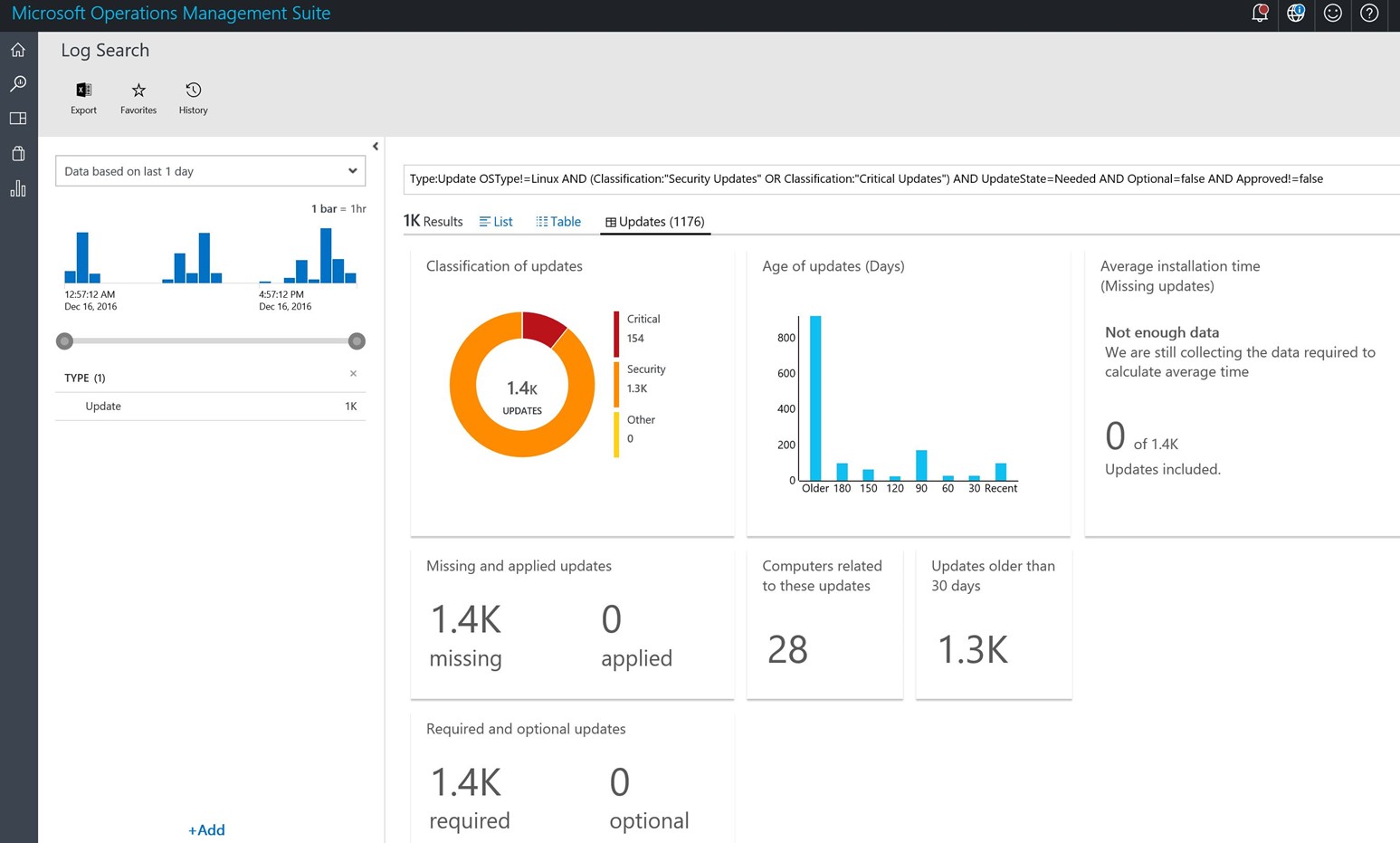1400x843 pixels.
Task: Select the Update type row
Action: tap(210, 407)
